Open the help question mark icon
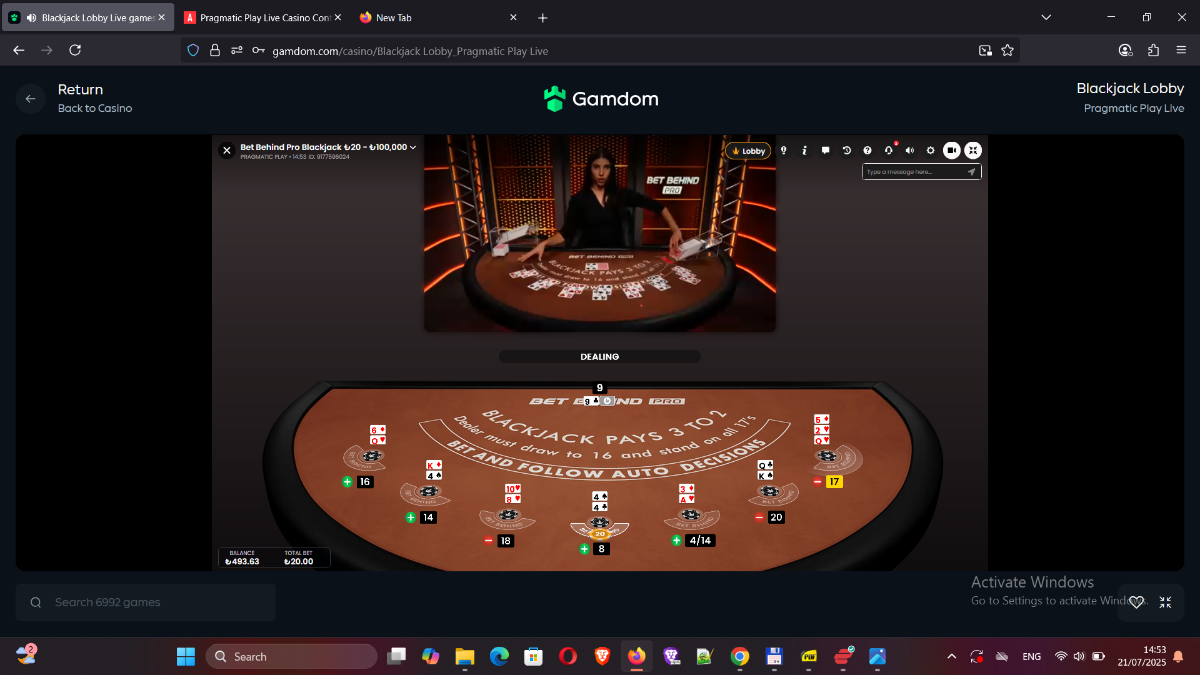The width and height of the screenshot is (1200, 675). 867,151
